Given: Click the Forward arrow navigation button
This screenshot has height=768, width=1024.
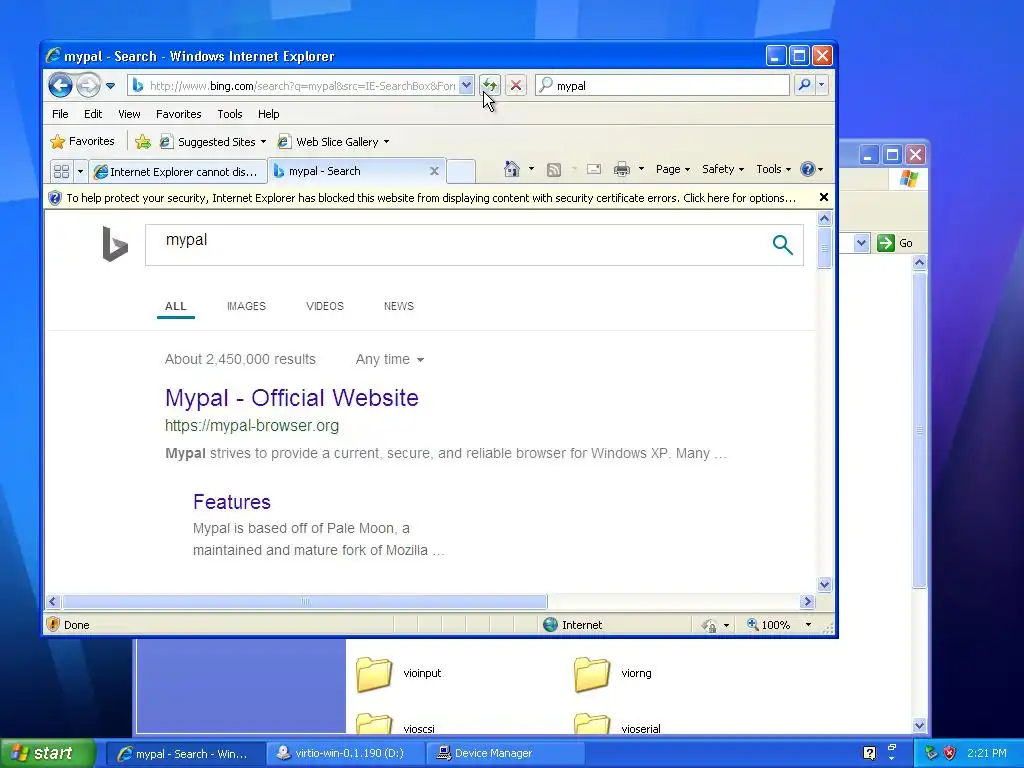Looking at the screenshot, I should click(x=88, y=85).
